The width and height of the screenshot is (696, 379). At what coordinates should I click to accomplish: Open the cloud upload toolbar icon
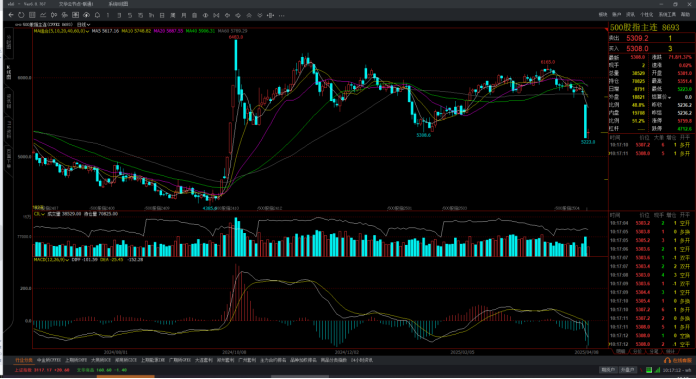tap(86, 15)
